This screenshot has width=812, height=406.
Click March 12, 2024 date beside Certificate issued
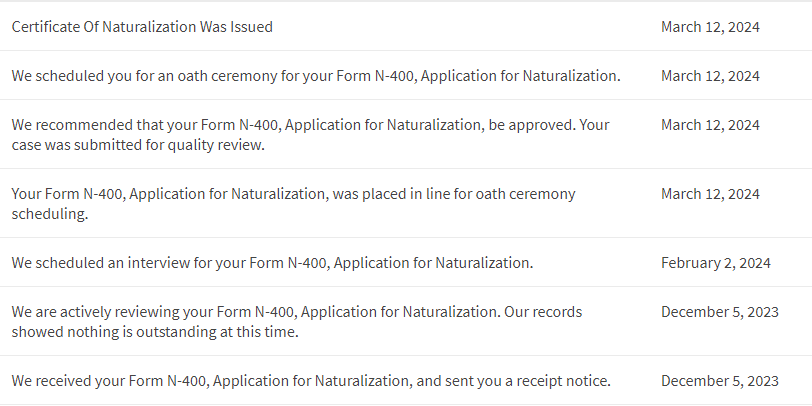pos(710,27)
